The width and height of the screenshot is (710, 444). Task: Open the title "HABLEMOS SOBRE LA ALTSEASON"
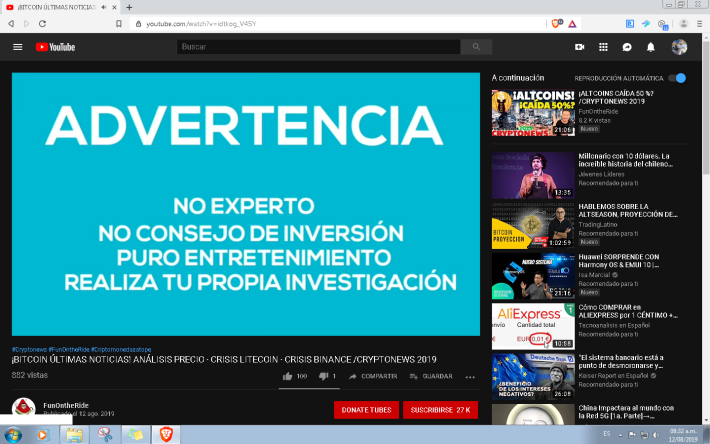(x=628, y=210)
